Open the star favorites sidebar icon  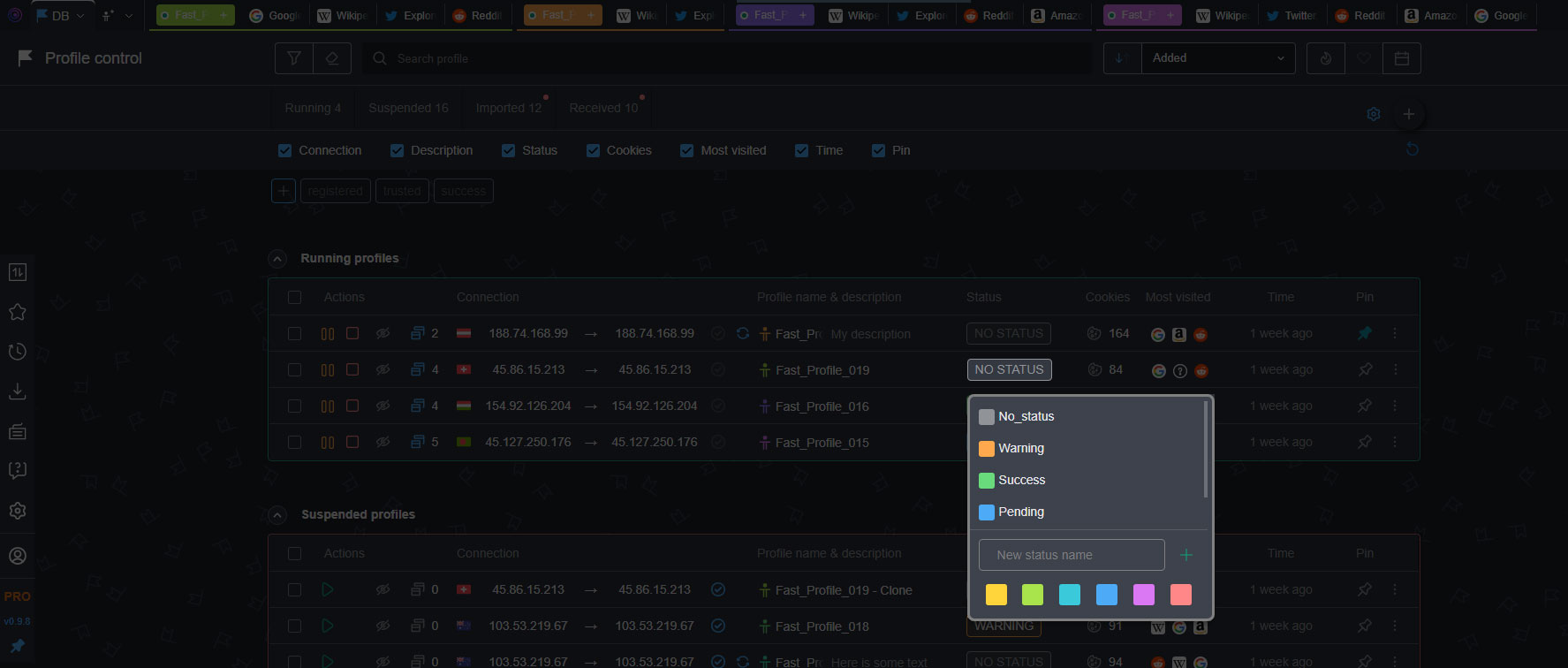[x=17, y=312]
